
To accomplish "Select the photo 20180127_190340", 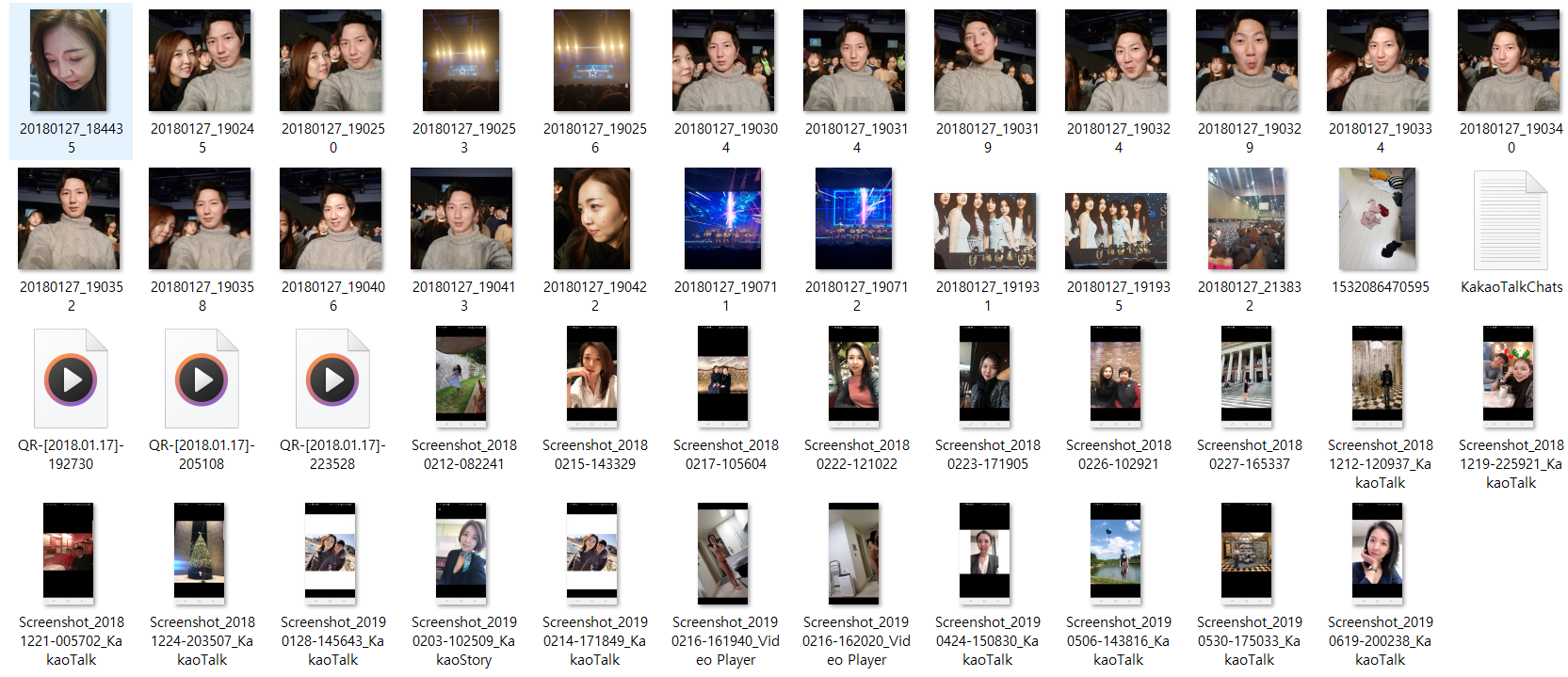I will pyautogui.click(x=1509, y=60).
